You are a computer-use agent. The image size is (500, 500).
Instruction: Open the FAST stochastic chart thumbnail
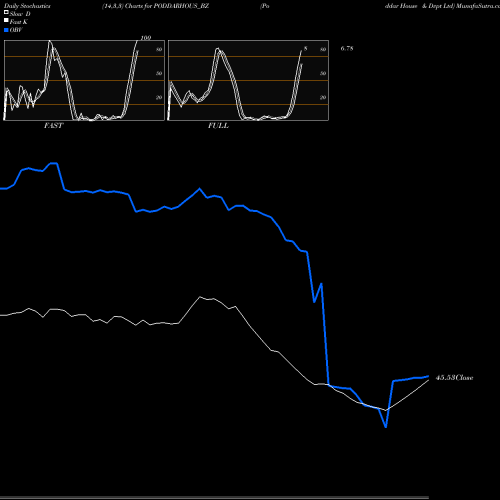84,80
